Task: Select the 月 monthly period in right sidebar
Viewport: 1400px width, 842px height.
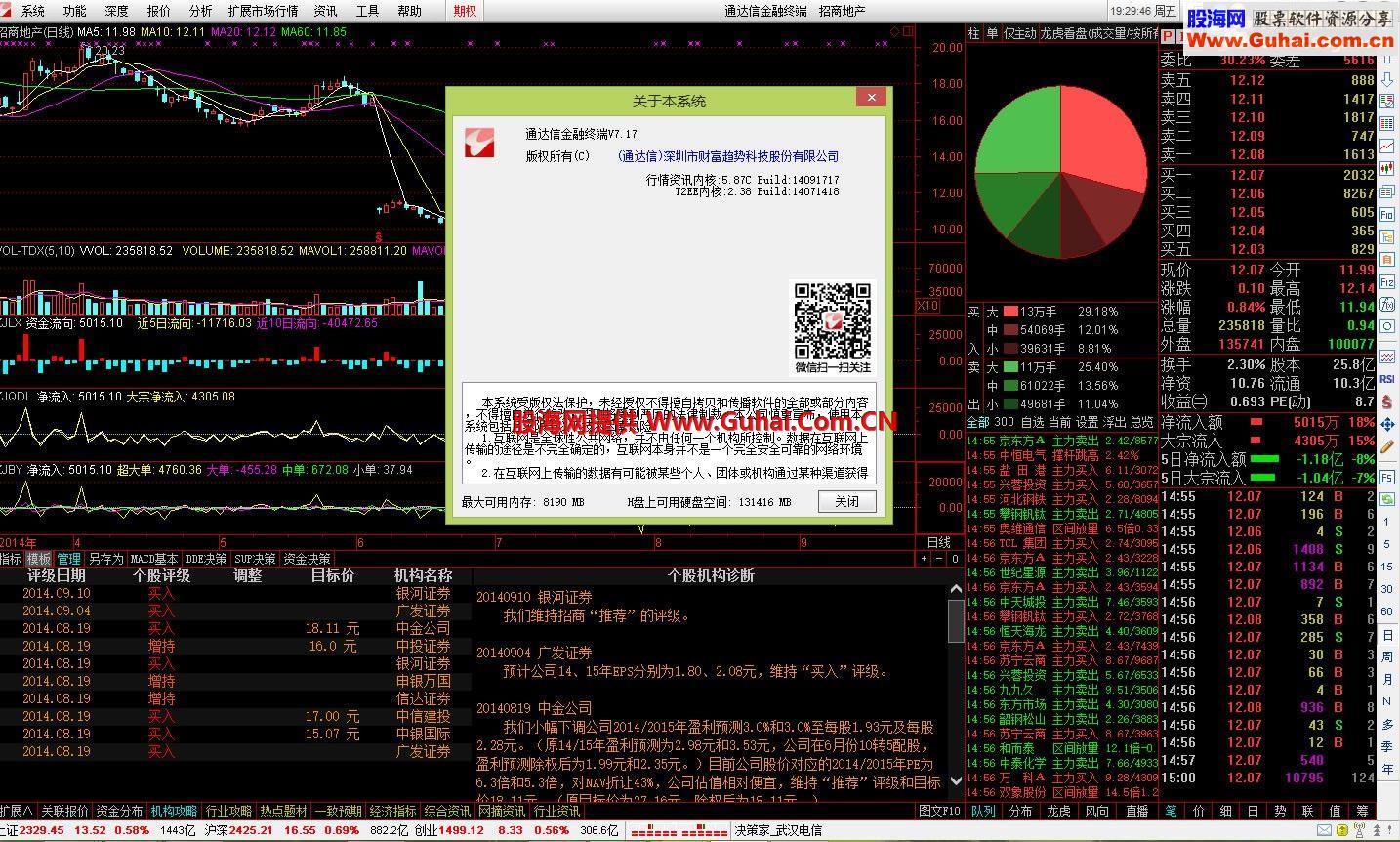Action: [x=1387, y=679]
